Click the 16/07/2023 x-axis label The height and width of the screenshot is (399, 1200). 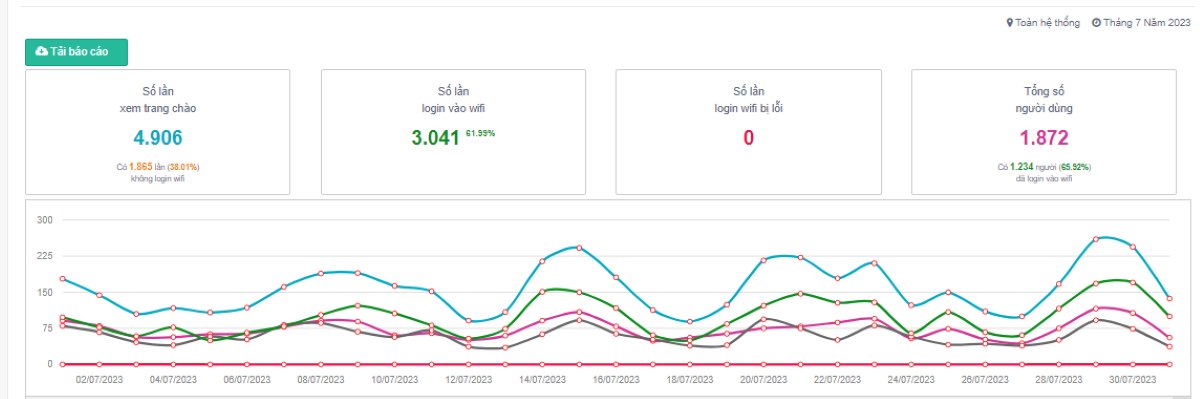click(x=616, y=379)
